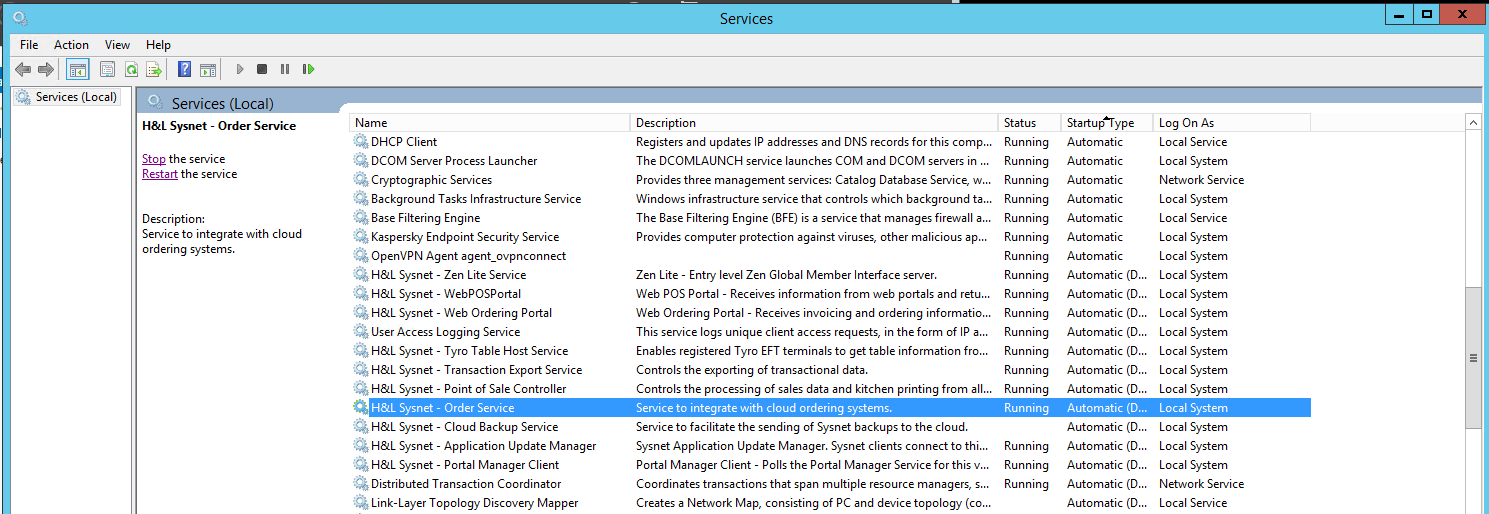
Task: Click the Pause Service toolbar icon
Action: pos(285,69)
